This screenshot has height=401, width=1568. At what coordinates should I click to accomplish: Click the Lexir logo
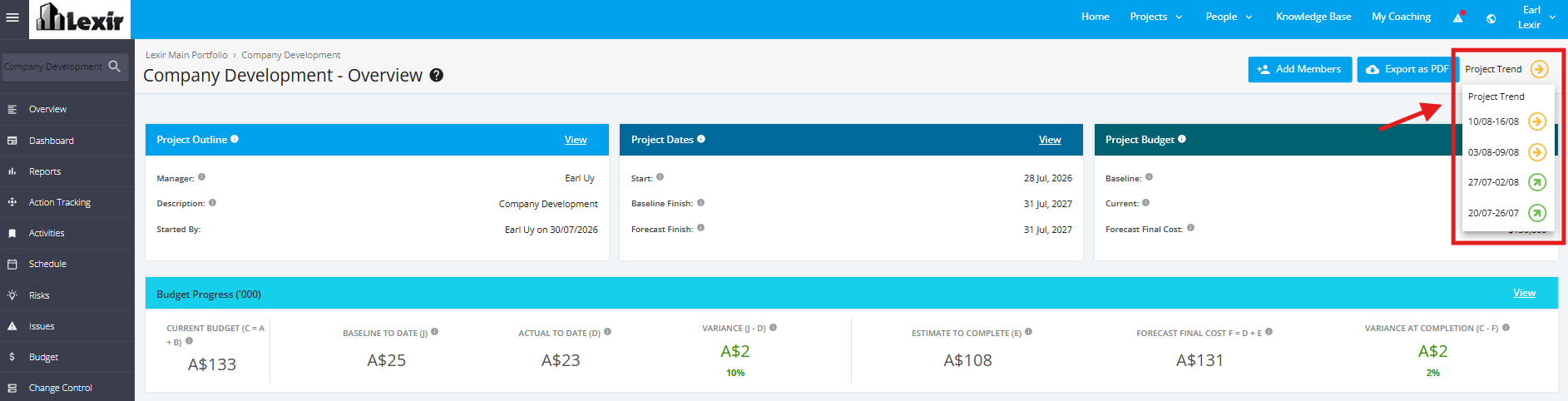pyautogui.click(x=80, y=19)
